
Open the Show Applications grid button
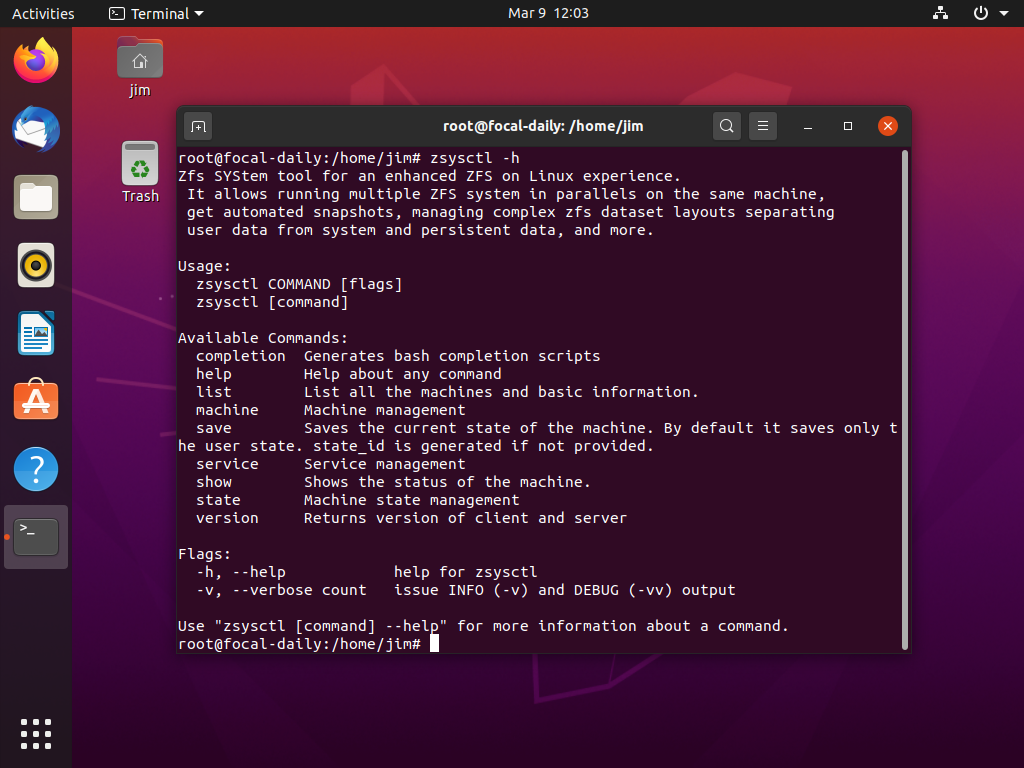pyautogui.click(x=35, y=733)
